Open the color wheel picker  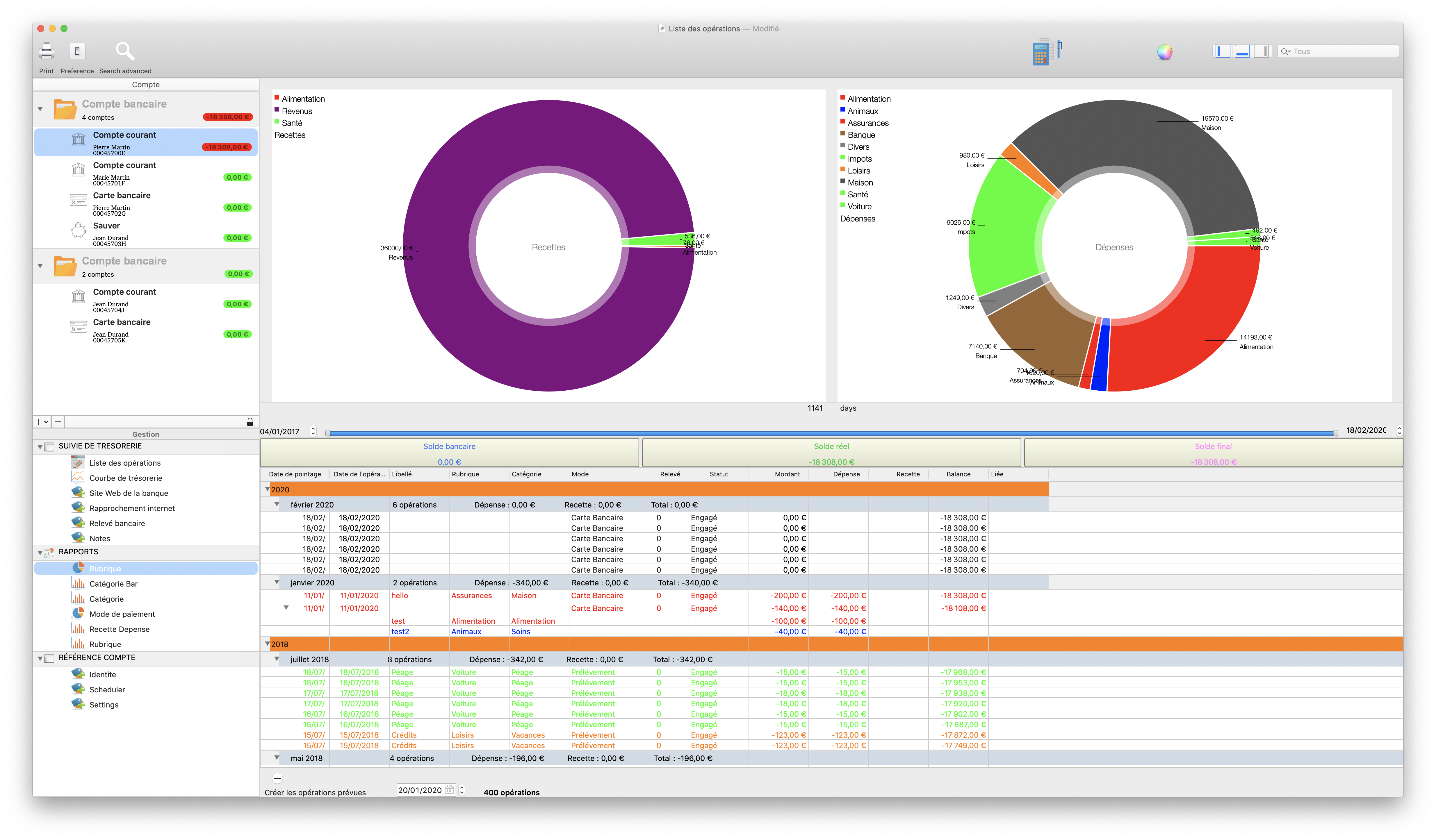coord(1164,52)
